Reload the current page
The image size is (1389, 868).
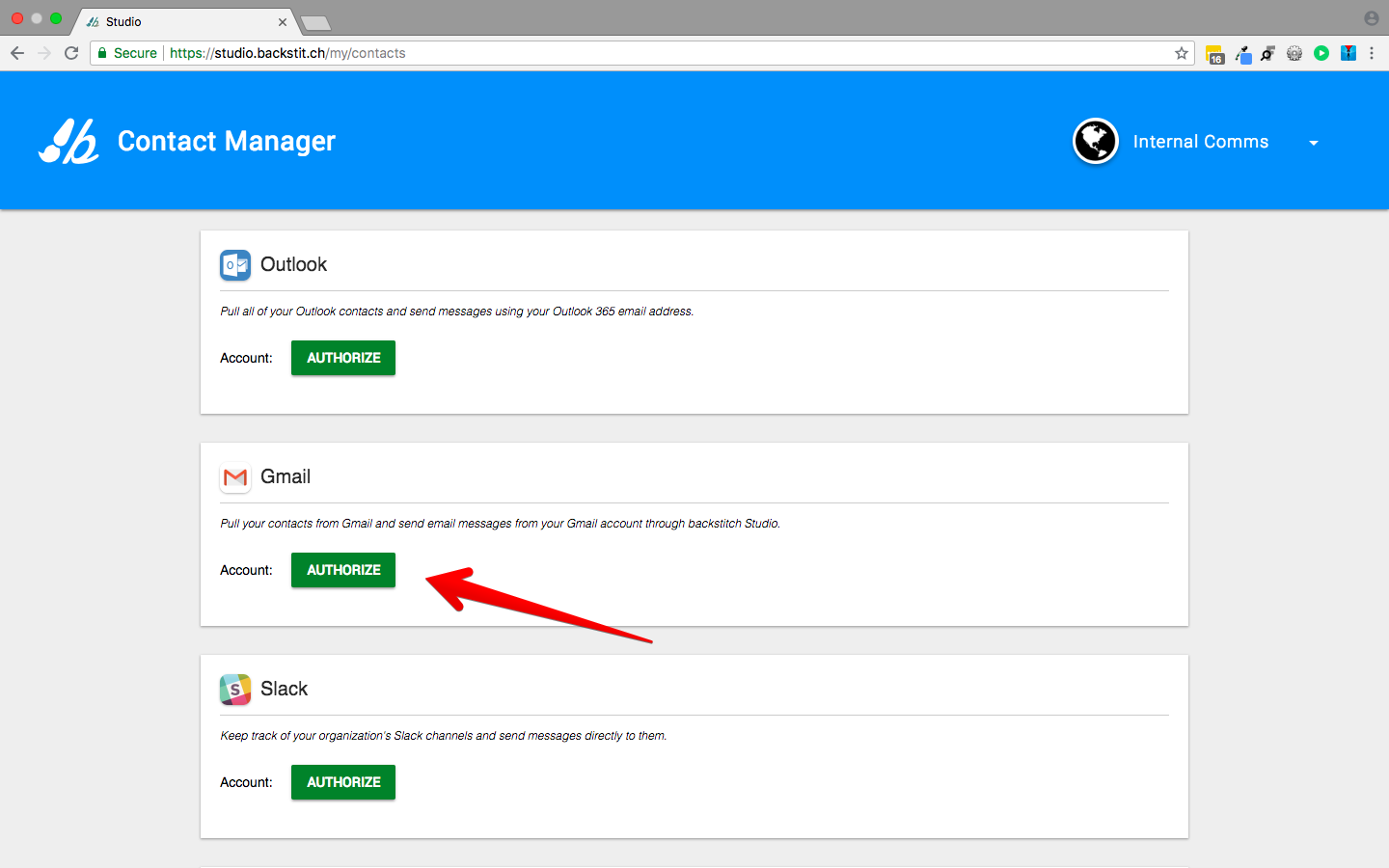coord(71,53)
